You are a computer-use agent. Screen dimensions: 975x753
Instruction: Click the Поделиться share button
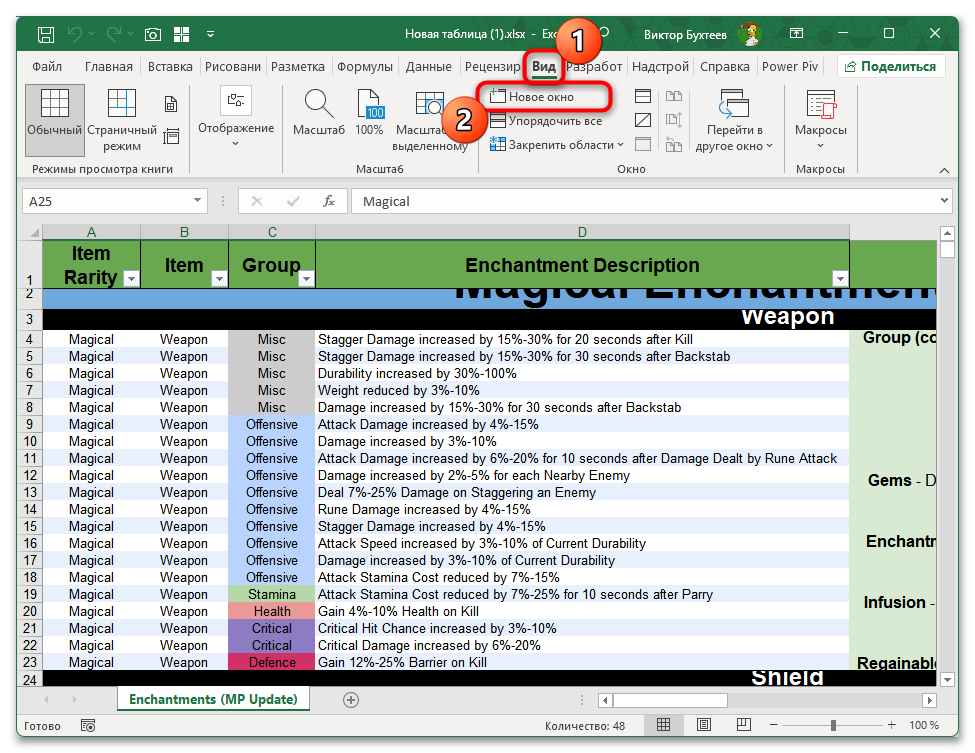pos(891,67)
